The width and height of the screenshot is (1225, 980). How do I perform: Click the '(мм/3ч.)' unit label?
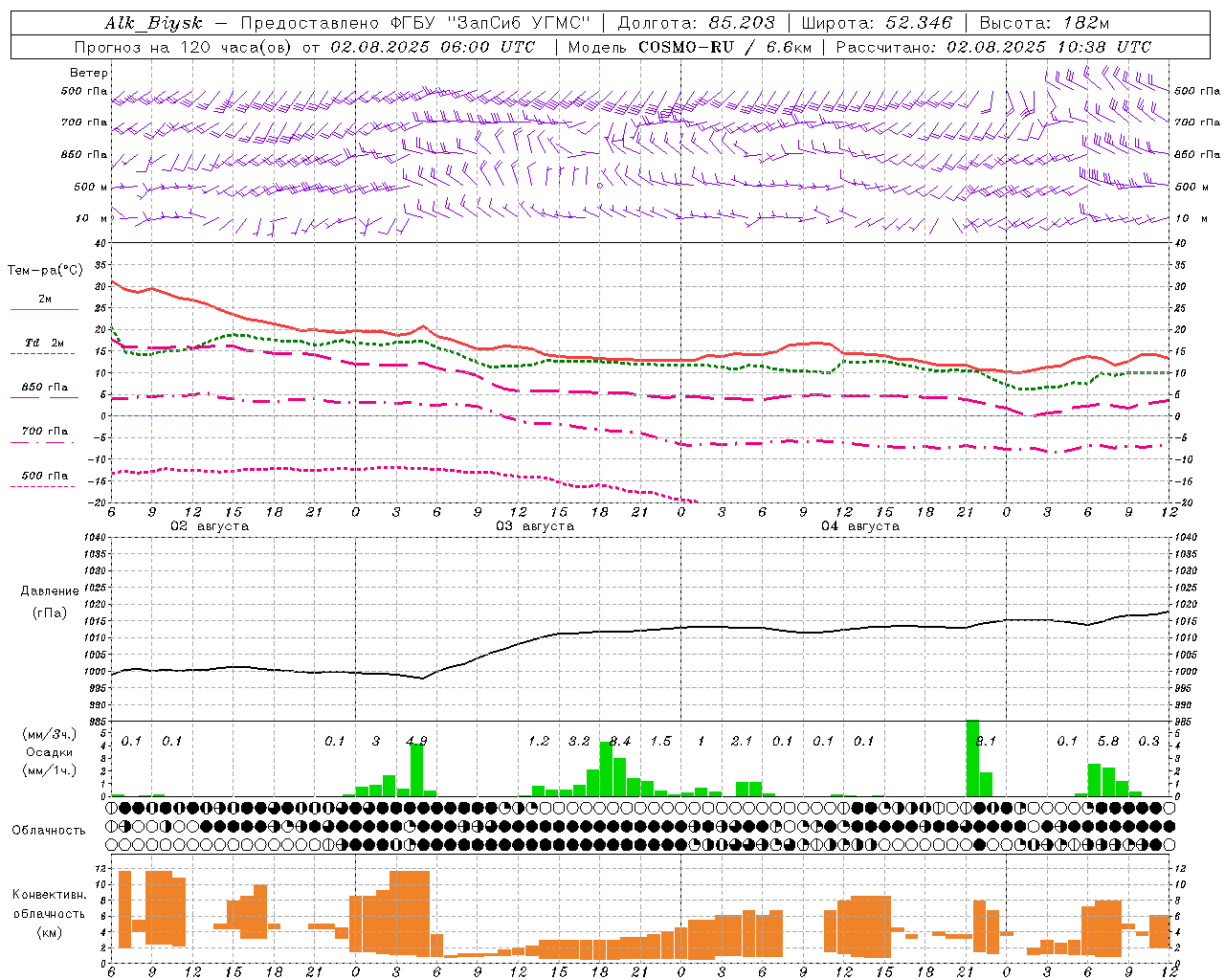click(49, 734)
